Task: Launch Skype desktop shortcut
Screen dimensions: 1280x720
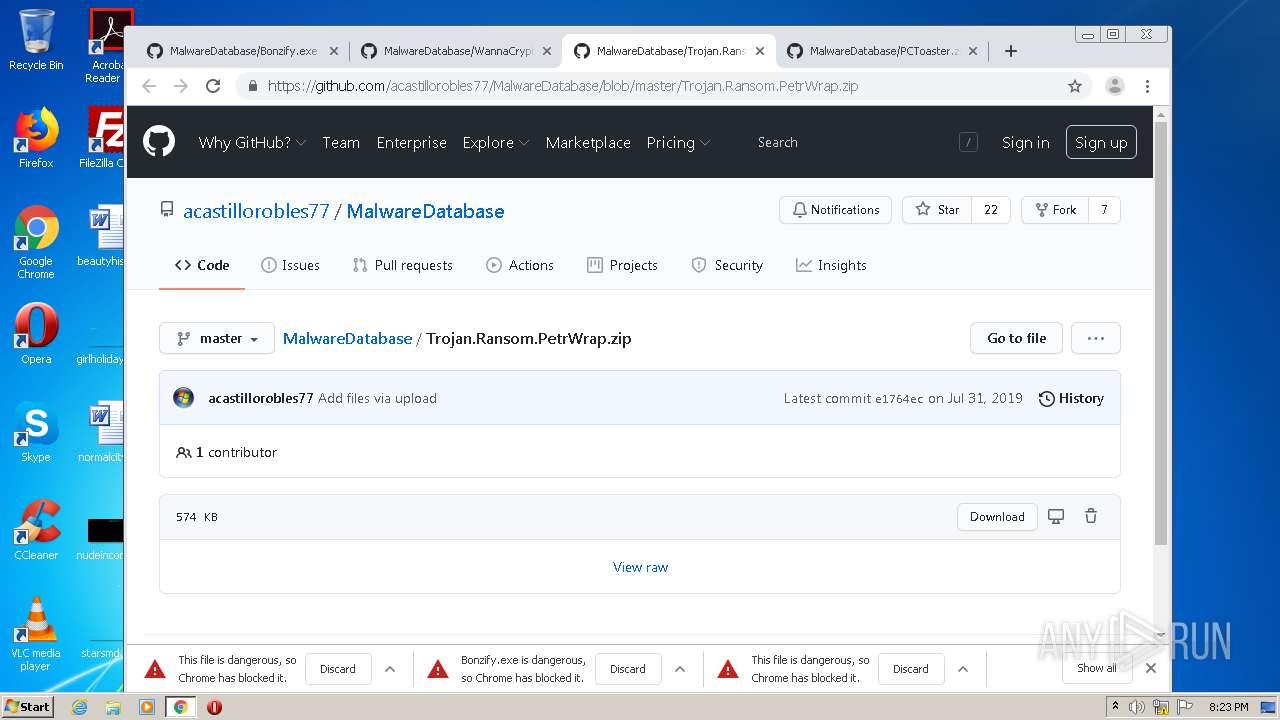Action: [x=36, y=432]
